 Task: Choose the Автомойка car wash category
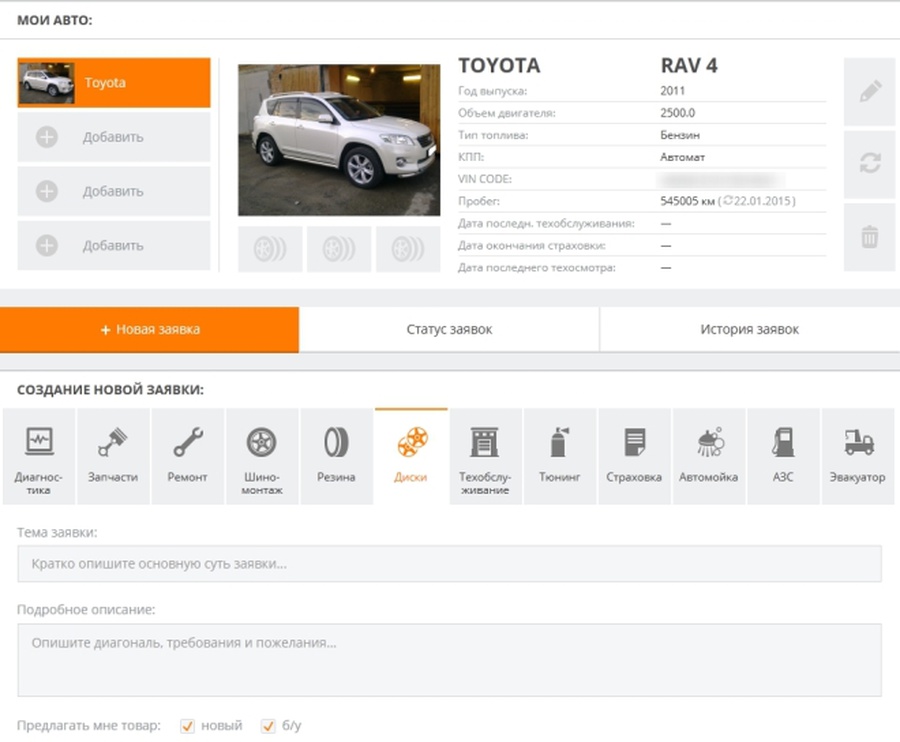click(x=708, y=456)
